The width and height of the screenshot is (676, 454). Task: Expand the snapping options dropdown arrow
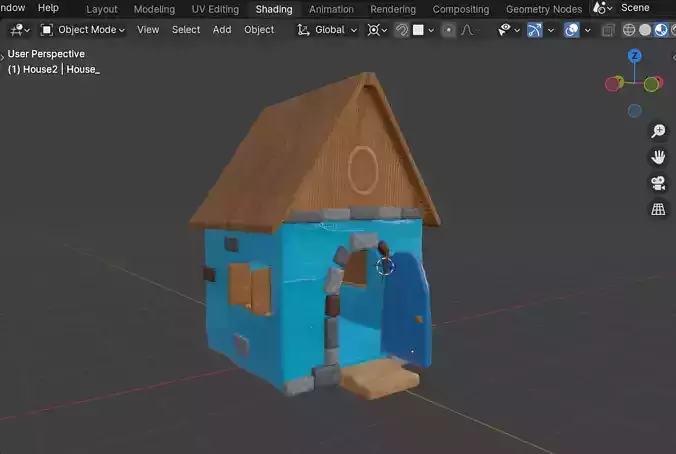431,30
